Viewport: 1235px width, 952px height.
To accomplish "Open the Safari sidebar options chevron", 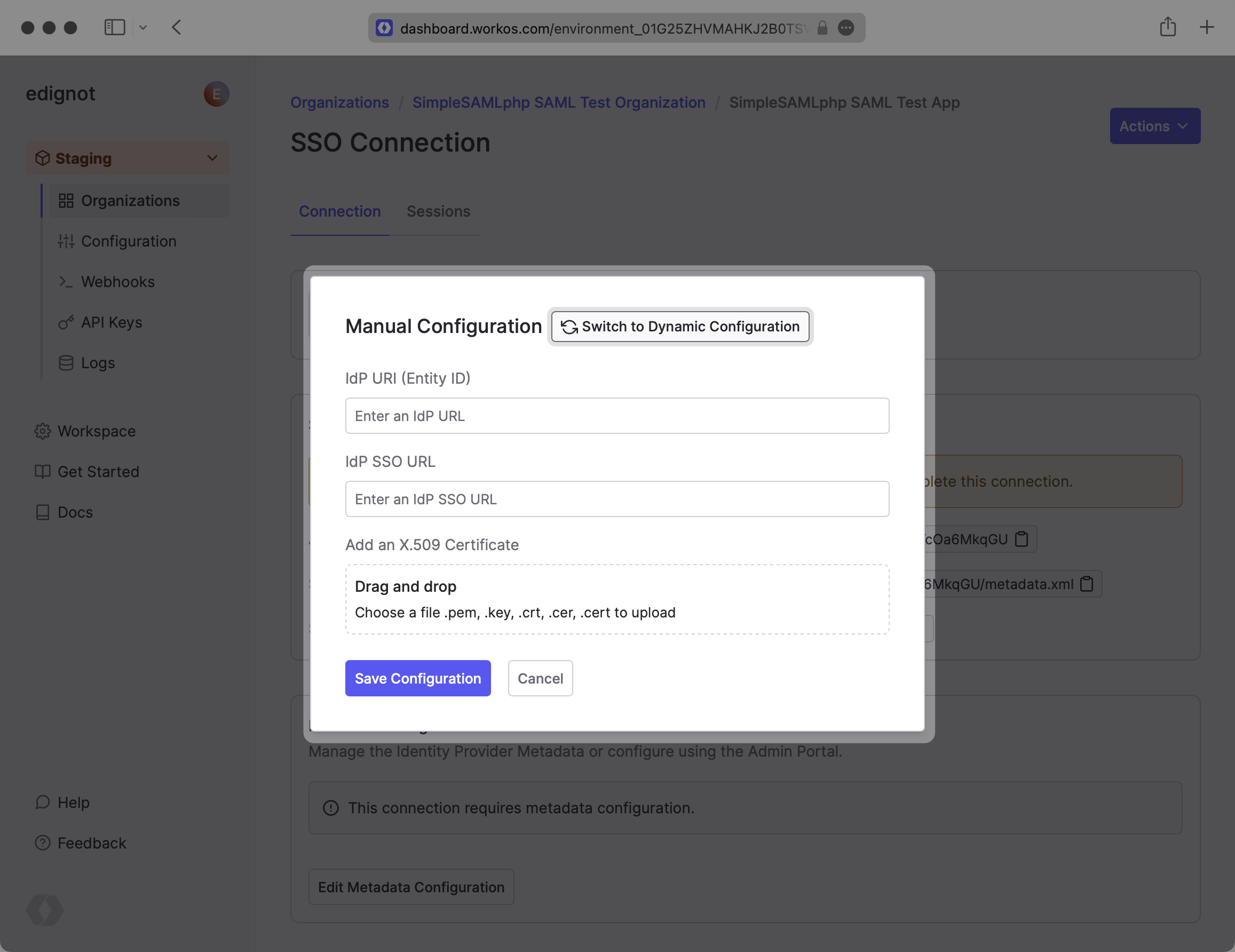I will pyautogui.click(x=143, y=28).
